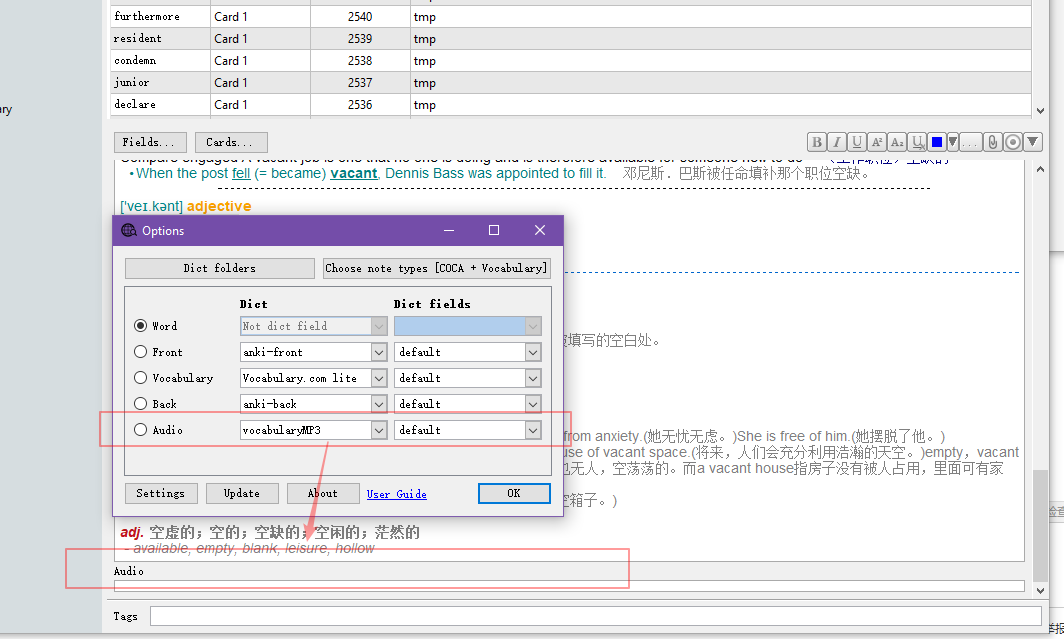Close the Options dialog
Screen dimensions: 1064x639
point(540,230)
